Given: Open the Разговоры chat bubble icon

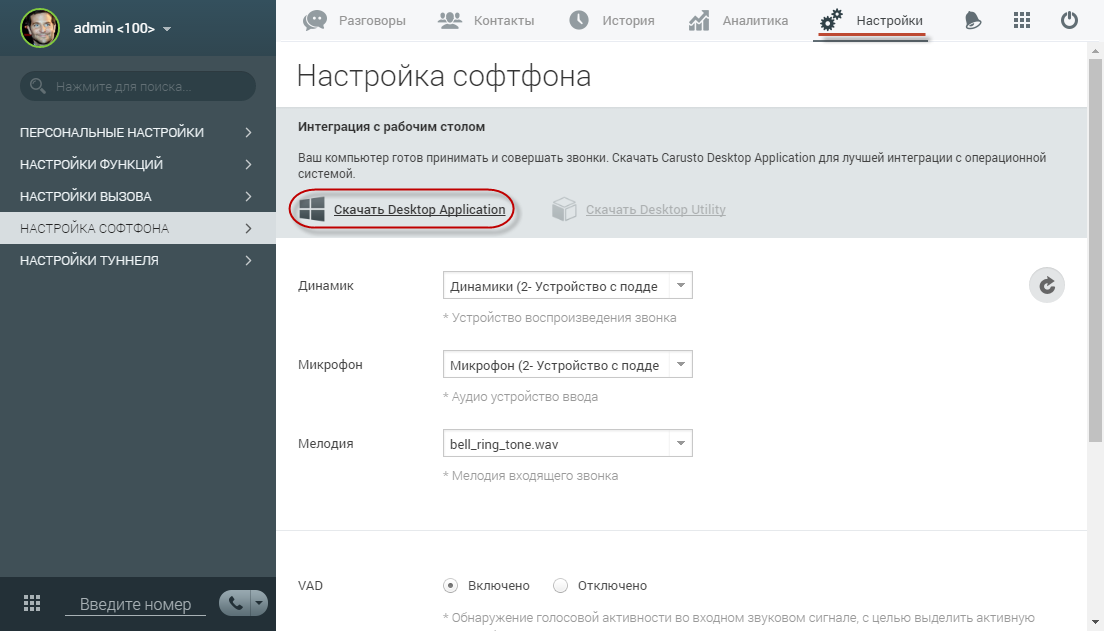Looking at the screenshot, I should pos(315,20).
